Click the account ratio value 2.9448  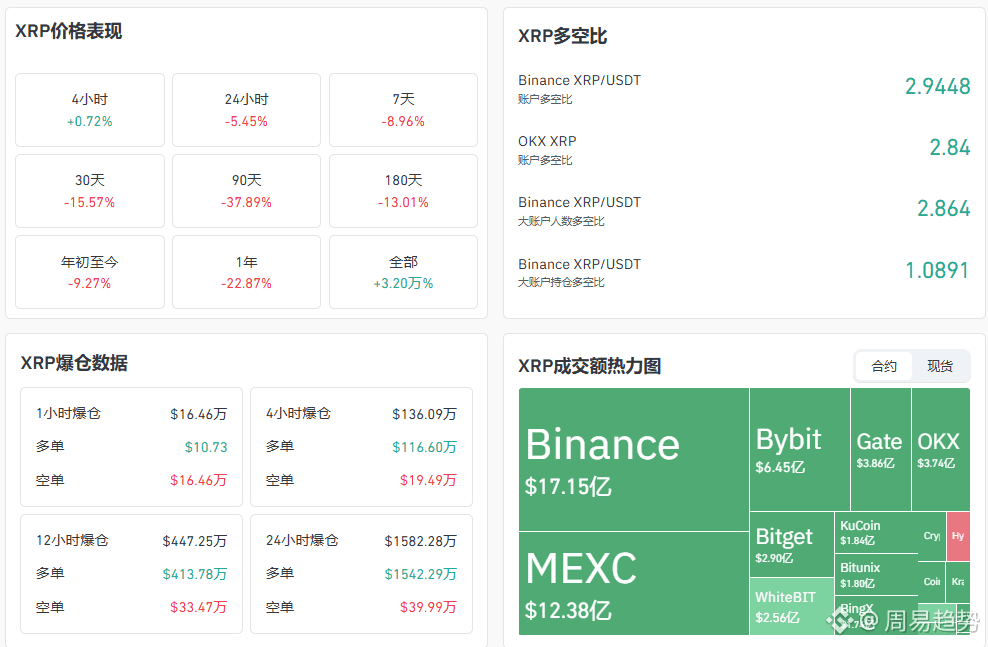[x=938, y=86]
